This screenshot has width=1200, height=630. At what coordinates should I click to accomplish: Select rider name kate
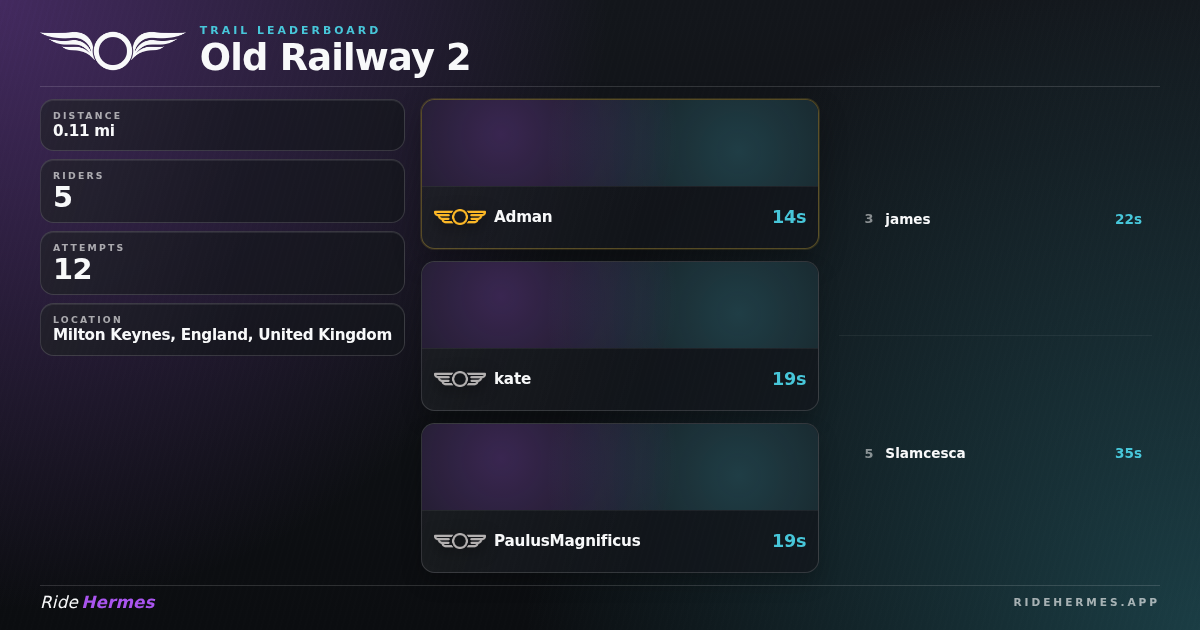pyautogui.click(x=512, y=379)
